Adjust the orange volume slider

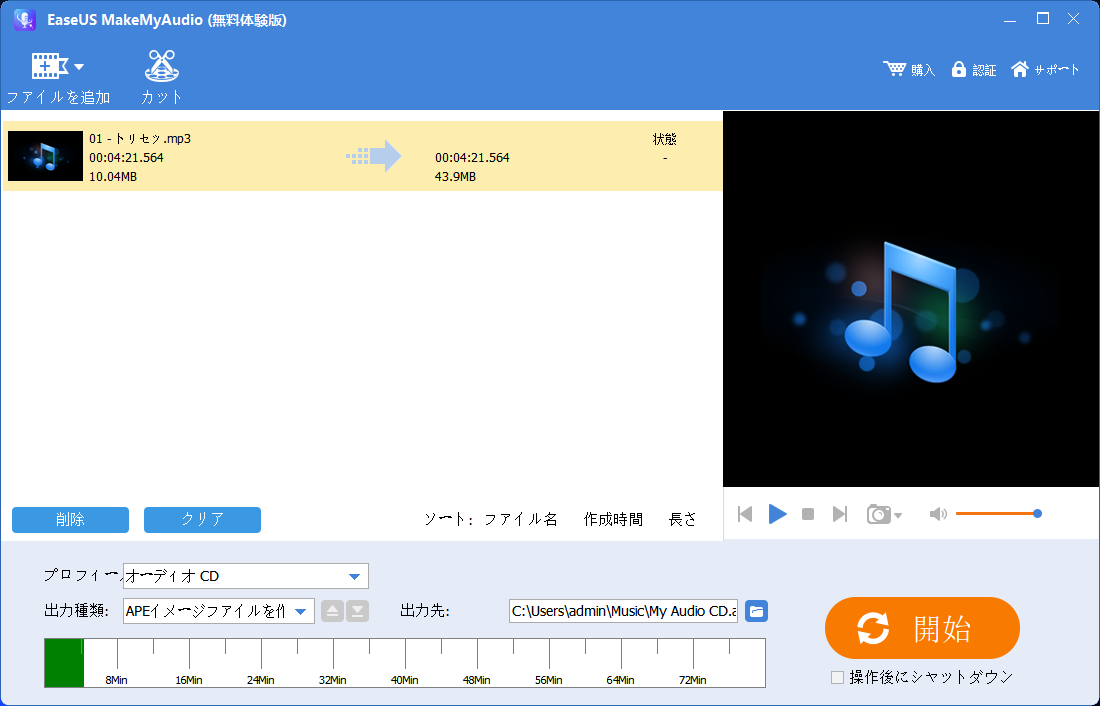[x=998, y=514]
